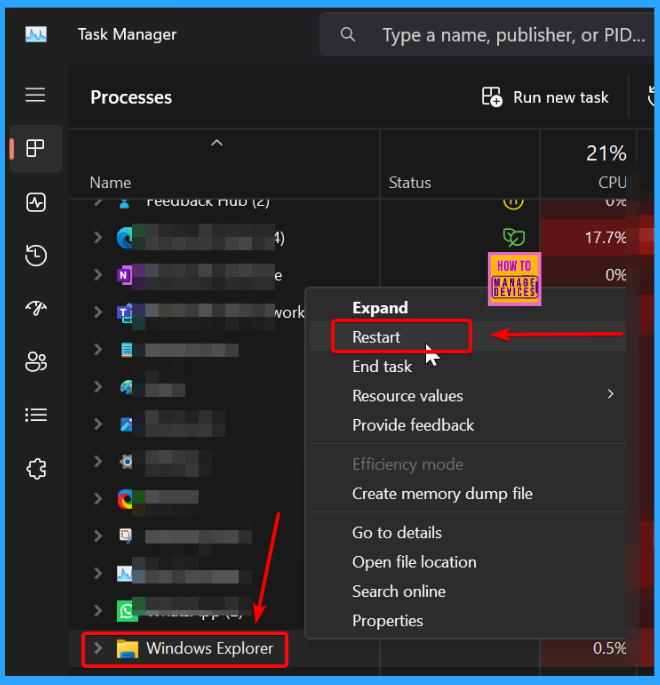This screenshot has height=685, width=660.
Task: Sort by the Status column header
Action: (410, 183)
